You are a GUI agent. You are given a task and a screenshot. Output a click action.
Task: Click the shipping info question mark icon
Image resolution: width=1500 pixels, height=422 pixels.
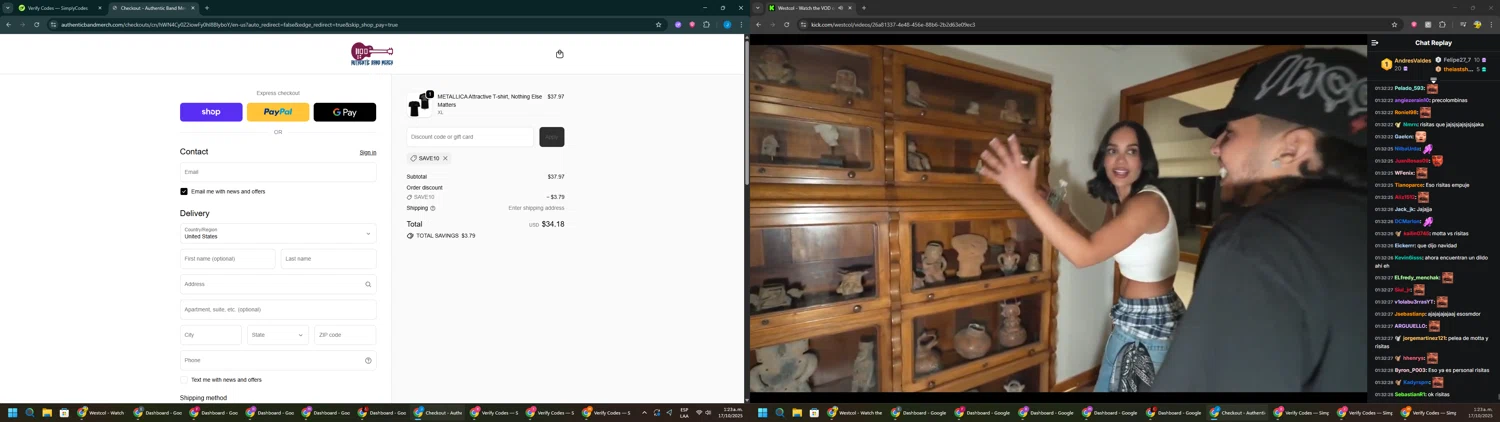click(x=433, y=208)
